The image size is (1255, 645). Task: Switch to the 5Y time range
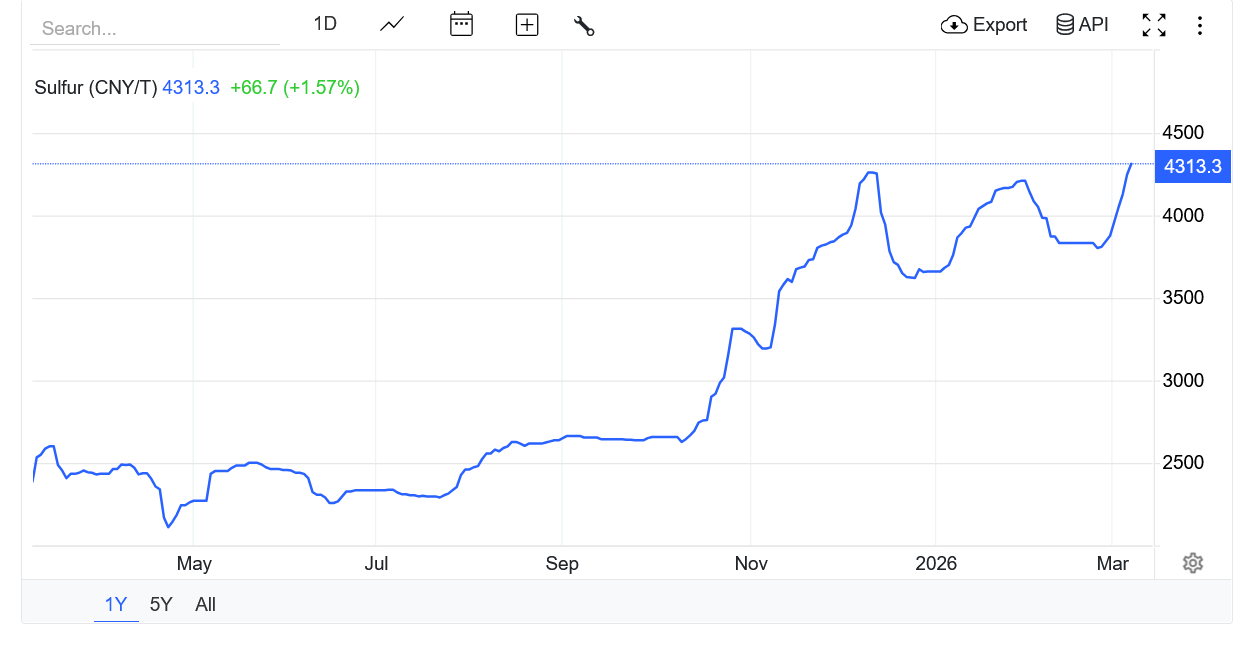161,604
